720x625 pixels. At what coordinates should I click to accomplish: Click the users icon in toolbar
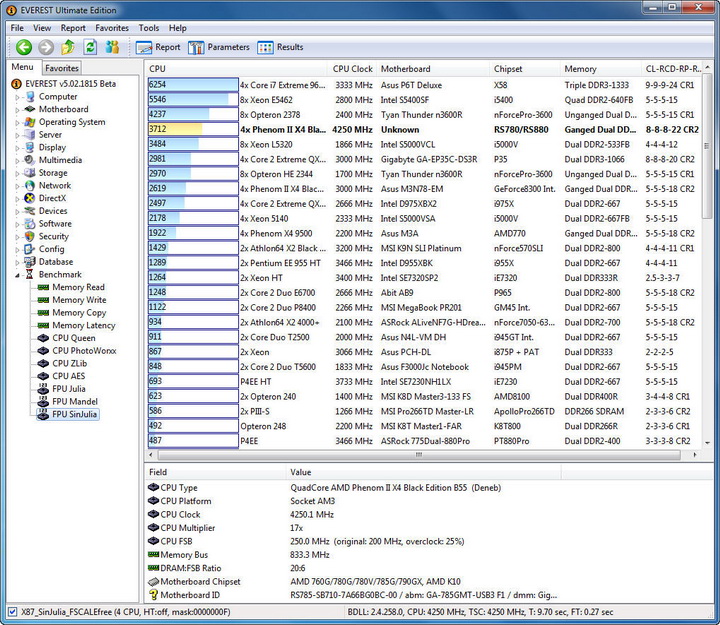pyautogui.click(x=112, y=47)
